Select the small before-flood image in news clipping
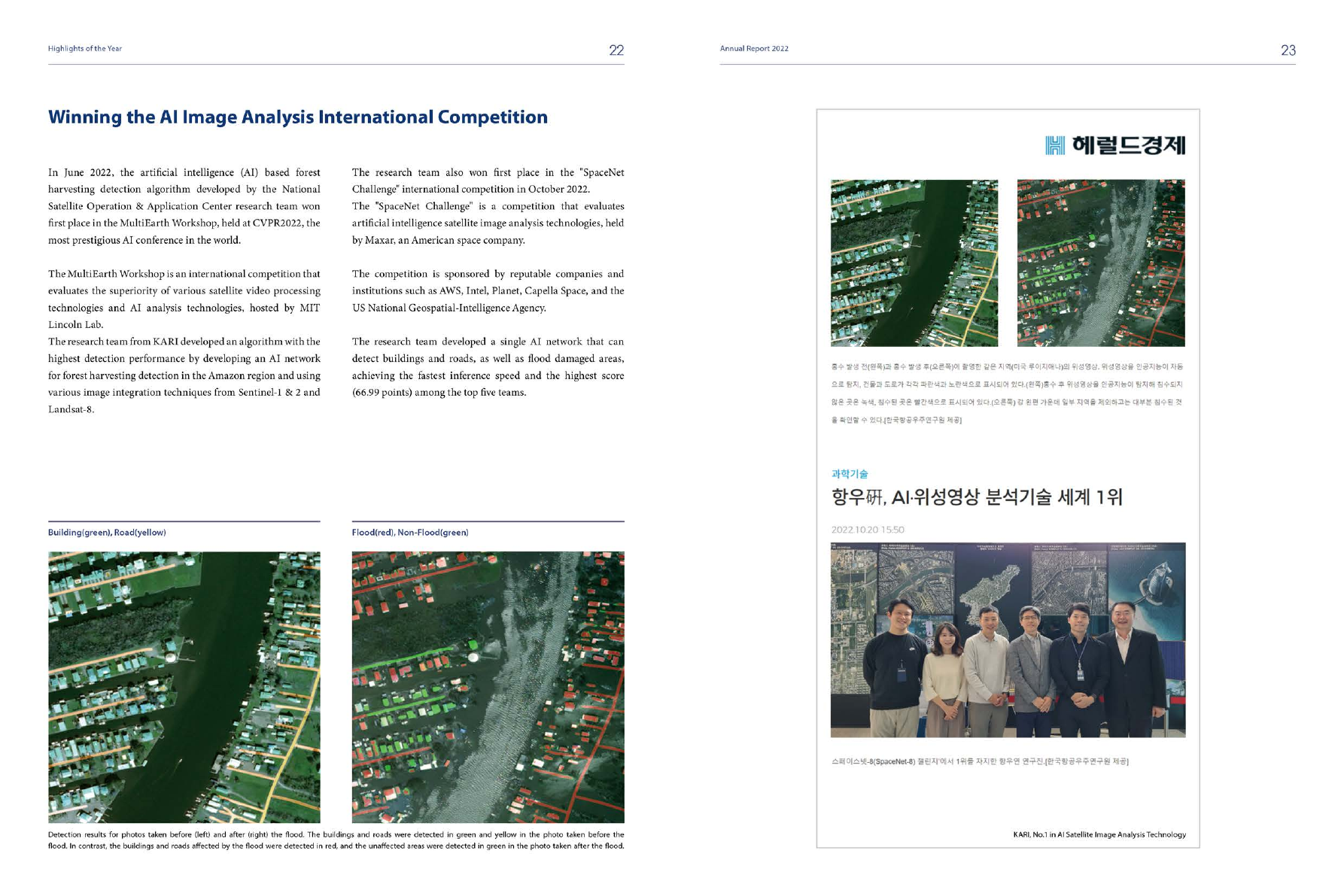The image size is (1344, 896). [x=914, y=263]
